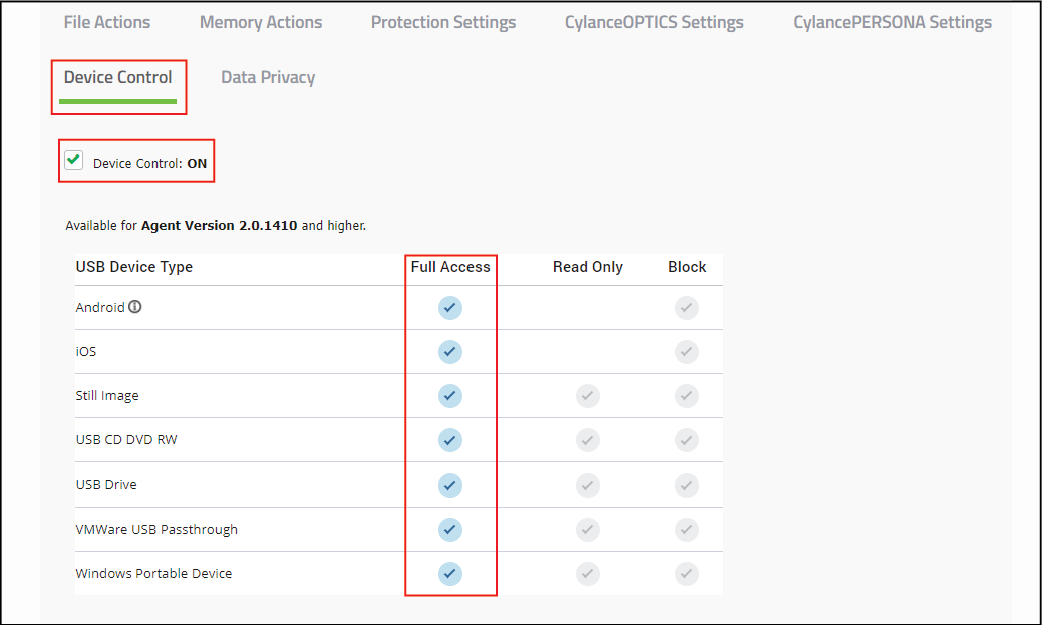Click the USB Drive row label
1042x625 pixels.
[x=106, y=485]
